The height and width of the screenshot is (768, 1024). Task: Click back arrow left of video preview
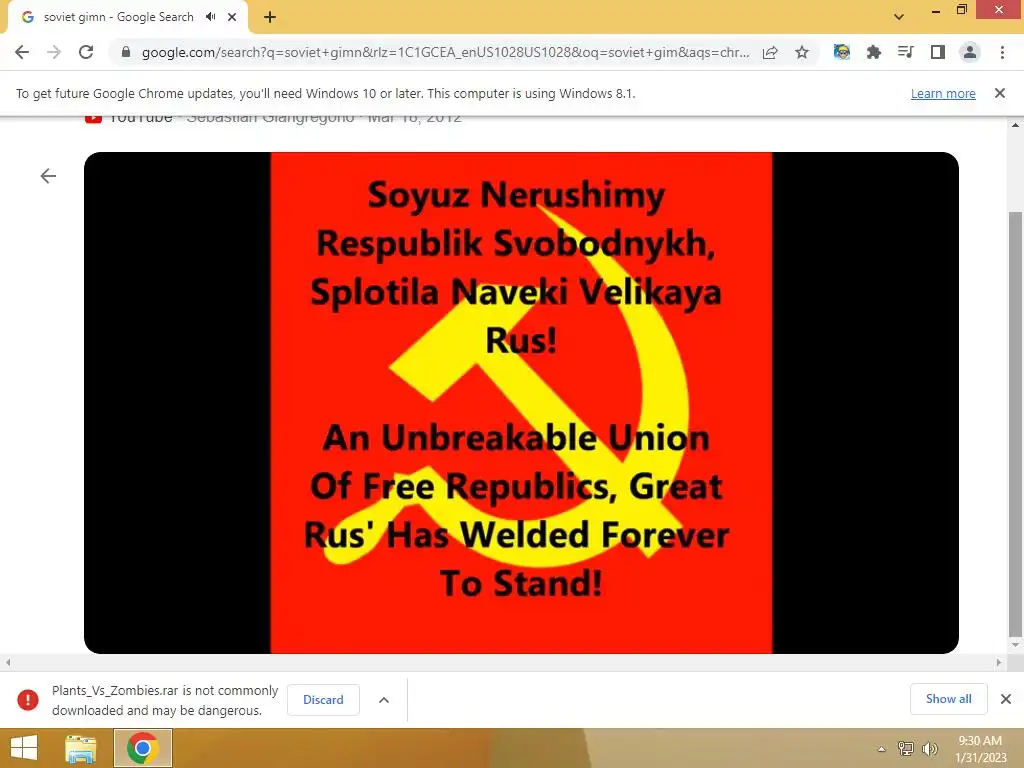(x=48, y=176)
